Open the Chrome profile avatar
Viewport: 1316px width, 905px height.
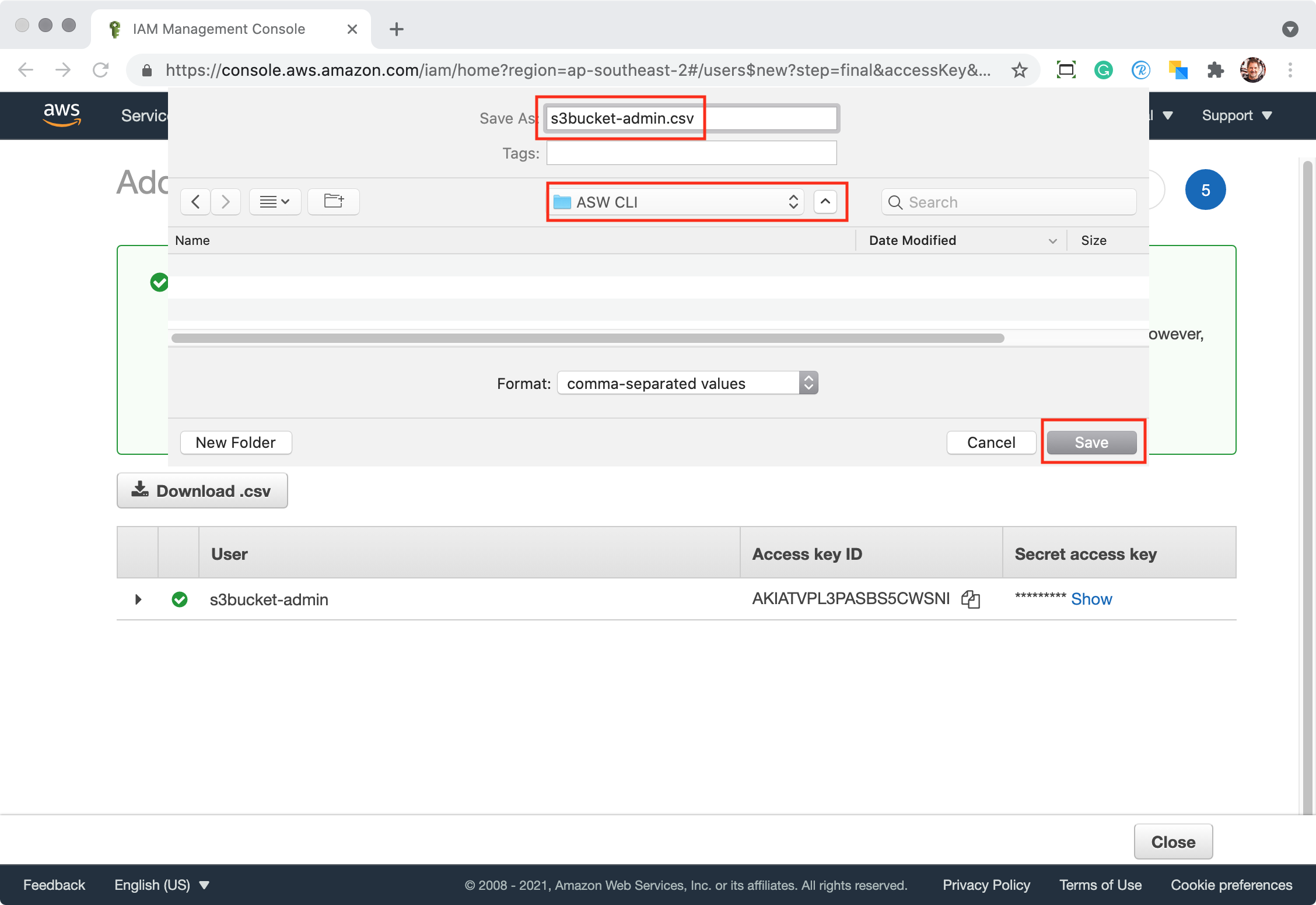(x=1252, y=71)
